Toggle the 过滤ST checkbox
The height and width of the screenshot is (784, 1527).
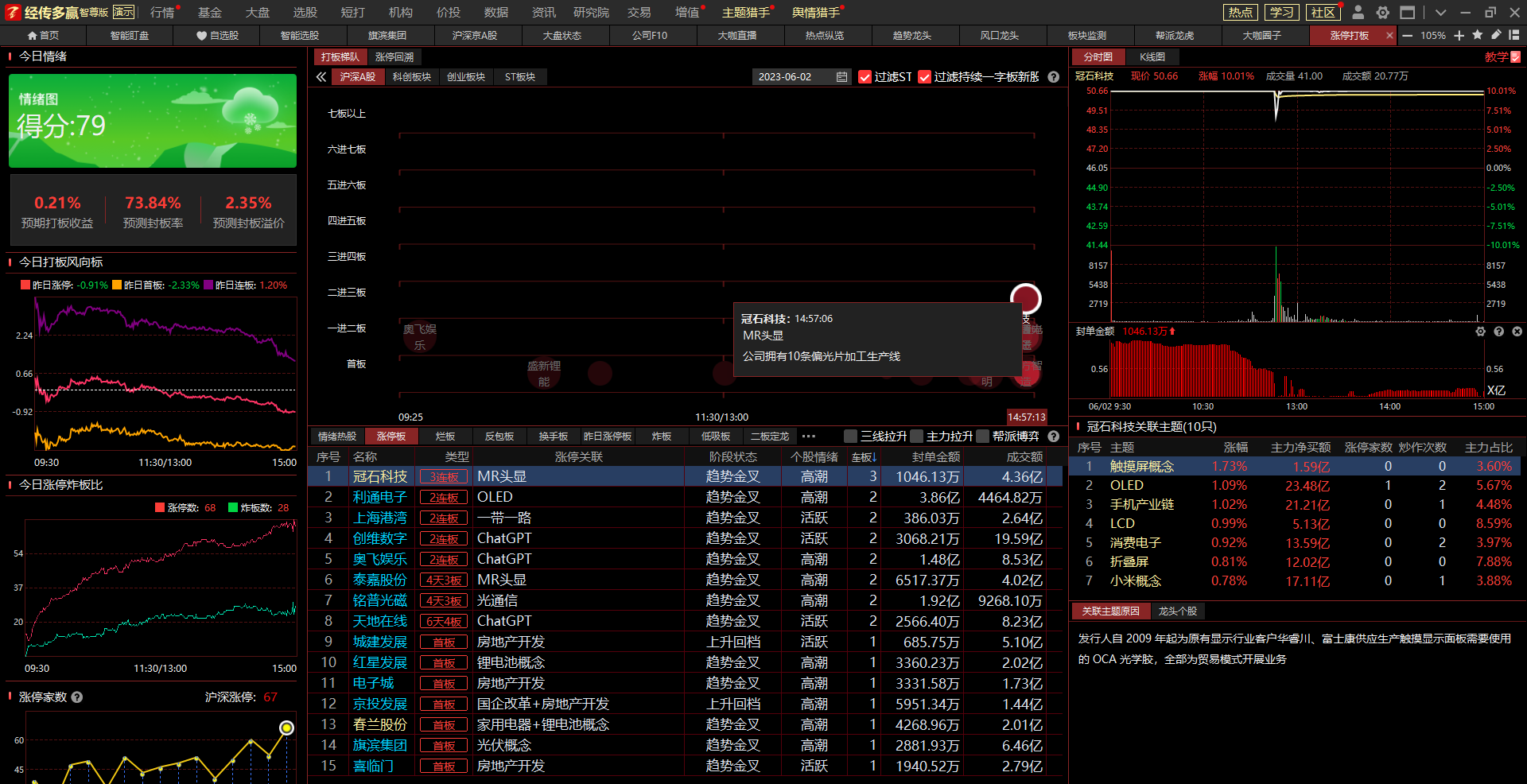(x=865, y=77)
